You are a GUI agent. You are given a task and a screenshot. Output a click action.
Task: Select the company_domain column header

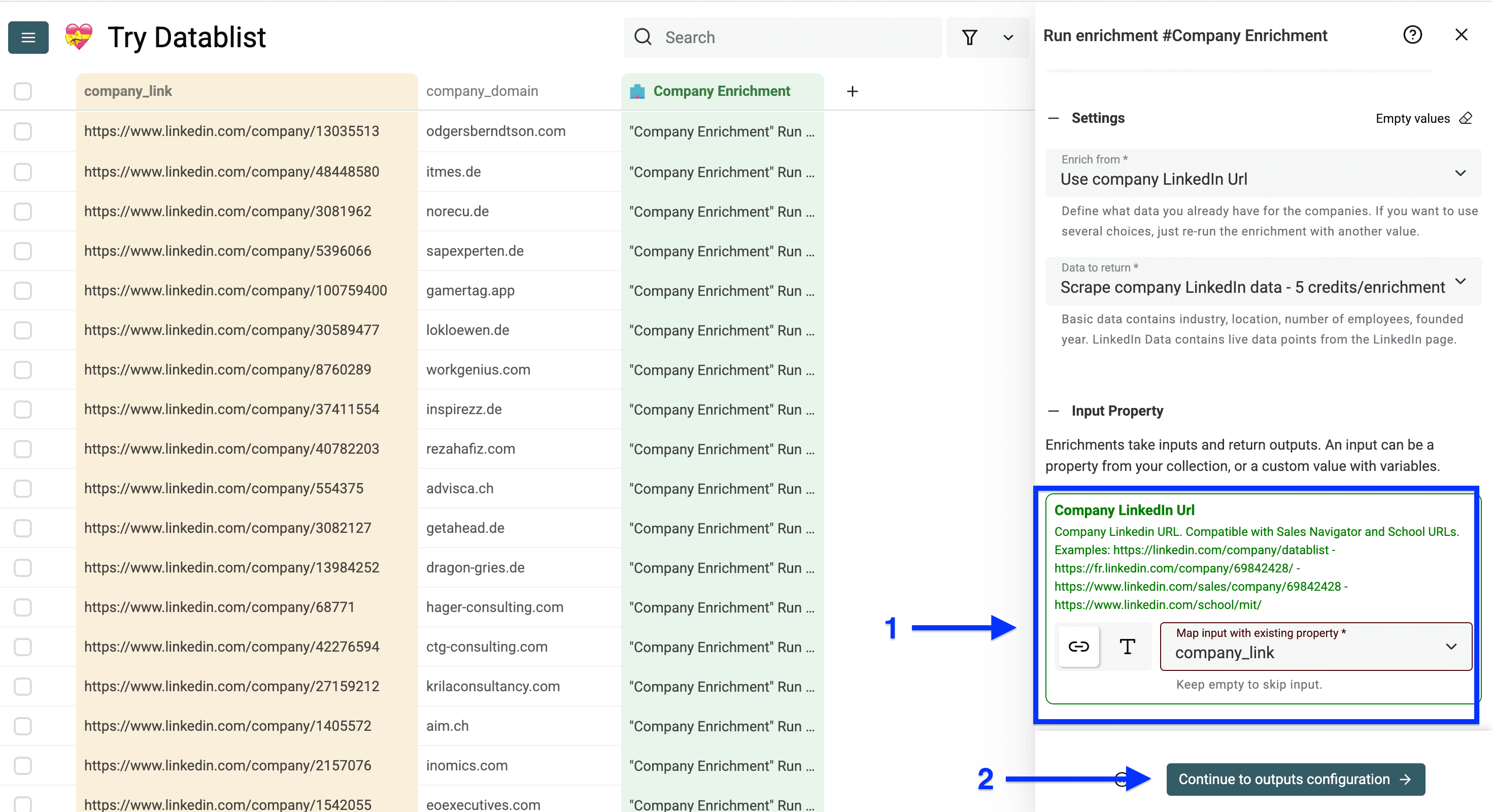(x=482, y=91)
